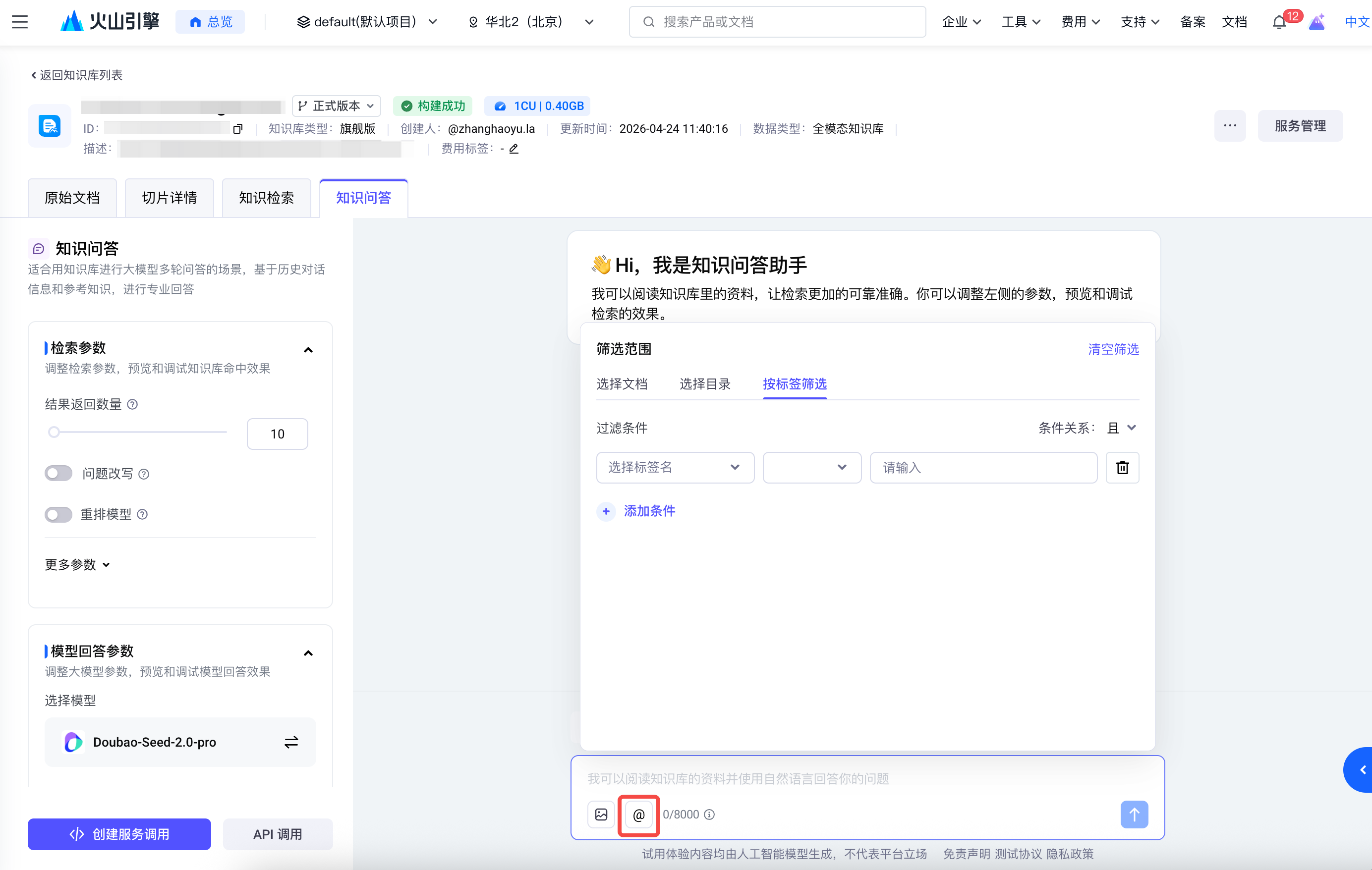
Task: Enable the 问题改写 toggle
Action: tap(58, 473)
